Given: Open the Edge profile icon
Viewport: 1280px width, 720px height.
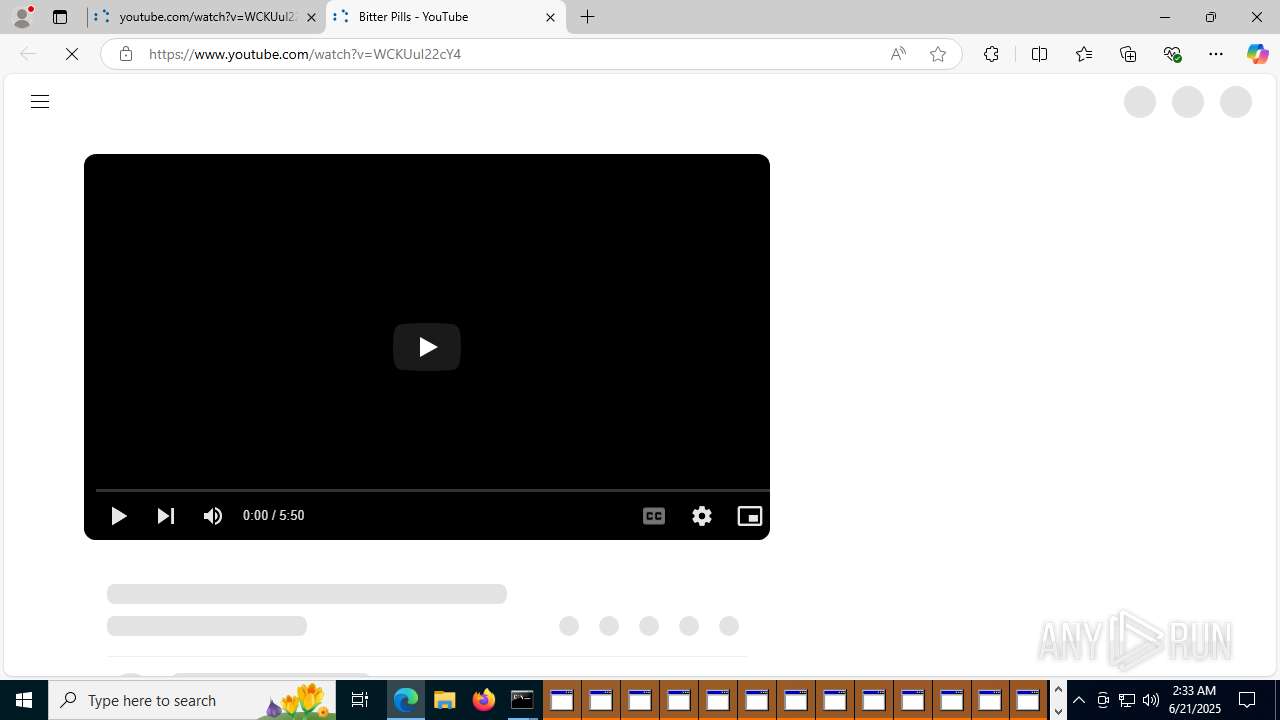Looking at the screenshot, I should coord(22,17).
